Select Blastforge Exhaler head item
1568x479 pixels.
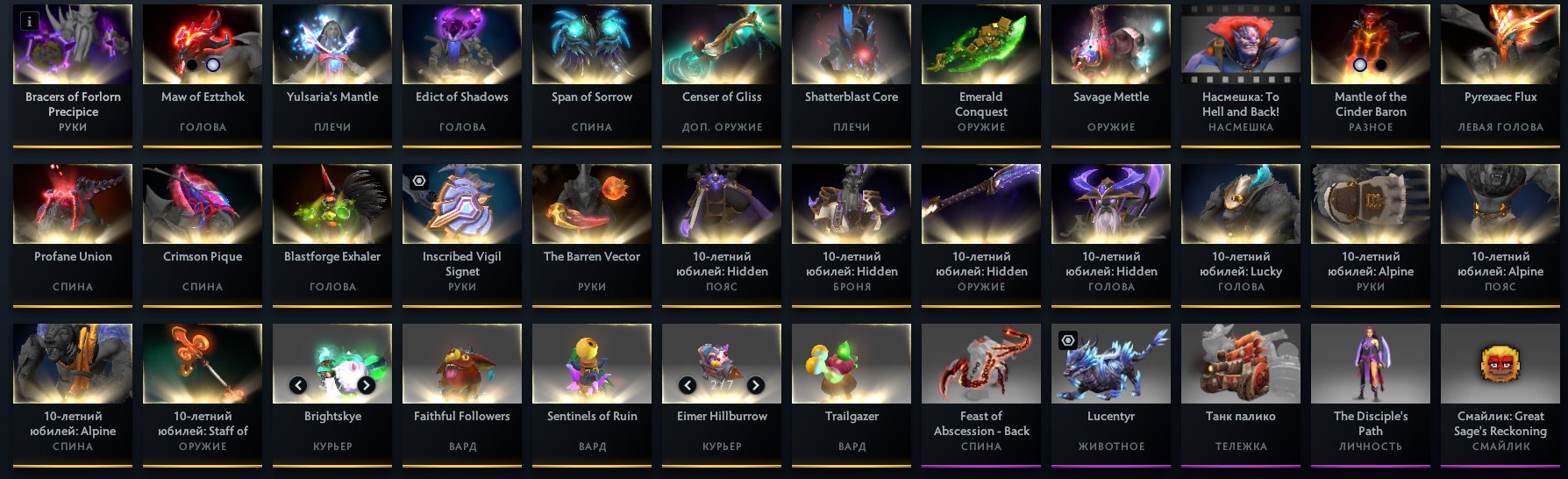[332, 235]
